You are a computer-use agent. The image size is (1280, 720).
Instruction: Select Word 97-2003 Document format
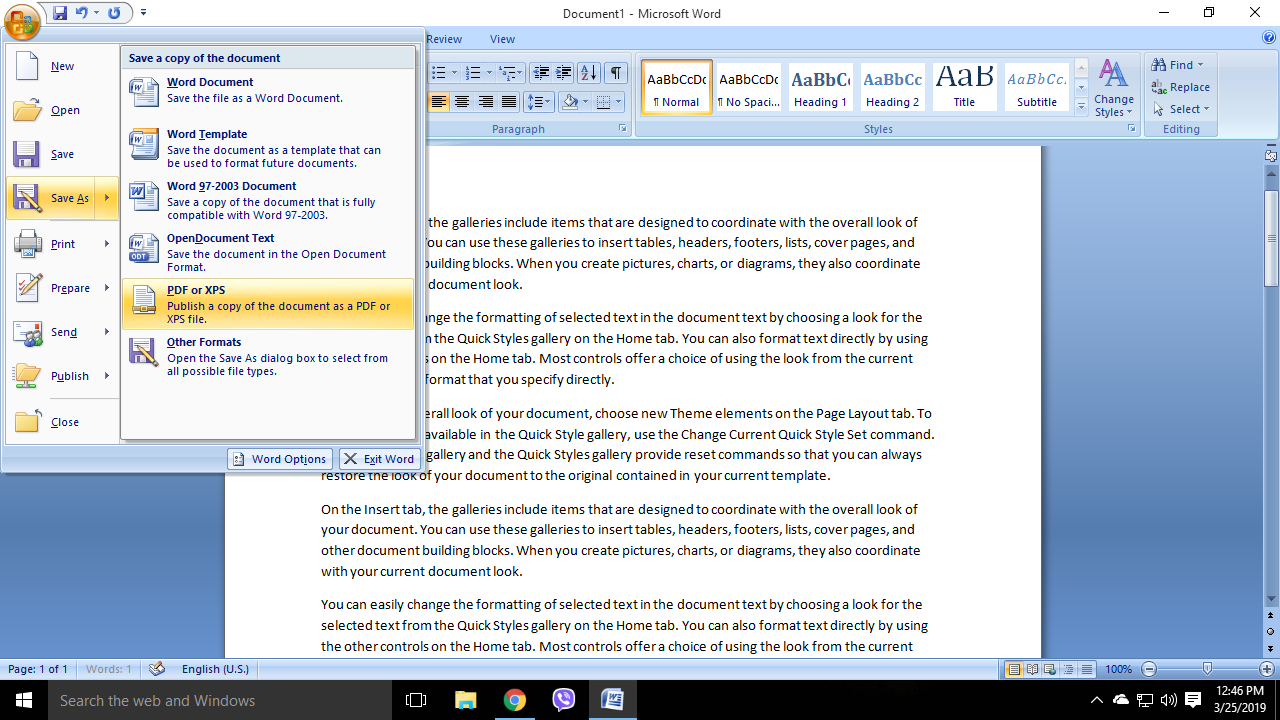click(x=268, y=199)
